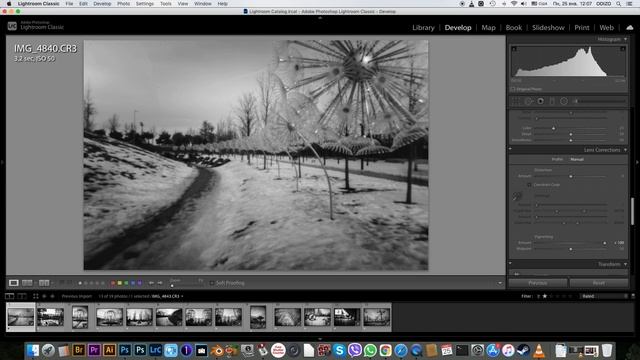The height and width of the screenshot is (360, 640).
Task: Toggle the Transform panel on/off switch
Action: tap(510, 264)
